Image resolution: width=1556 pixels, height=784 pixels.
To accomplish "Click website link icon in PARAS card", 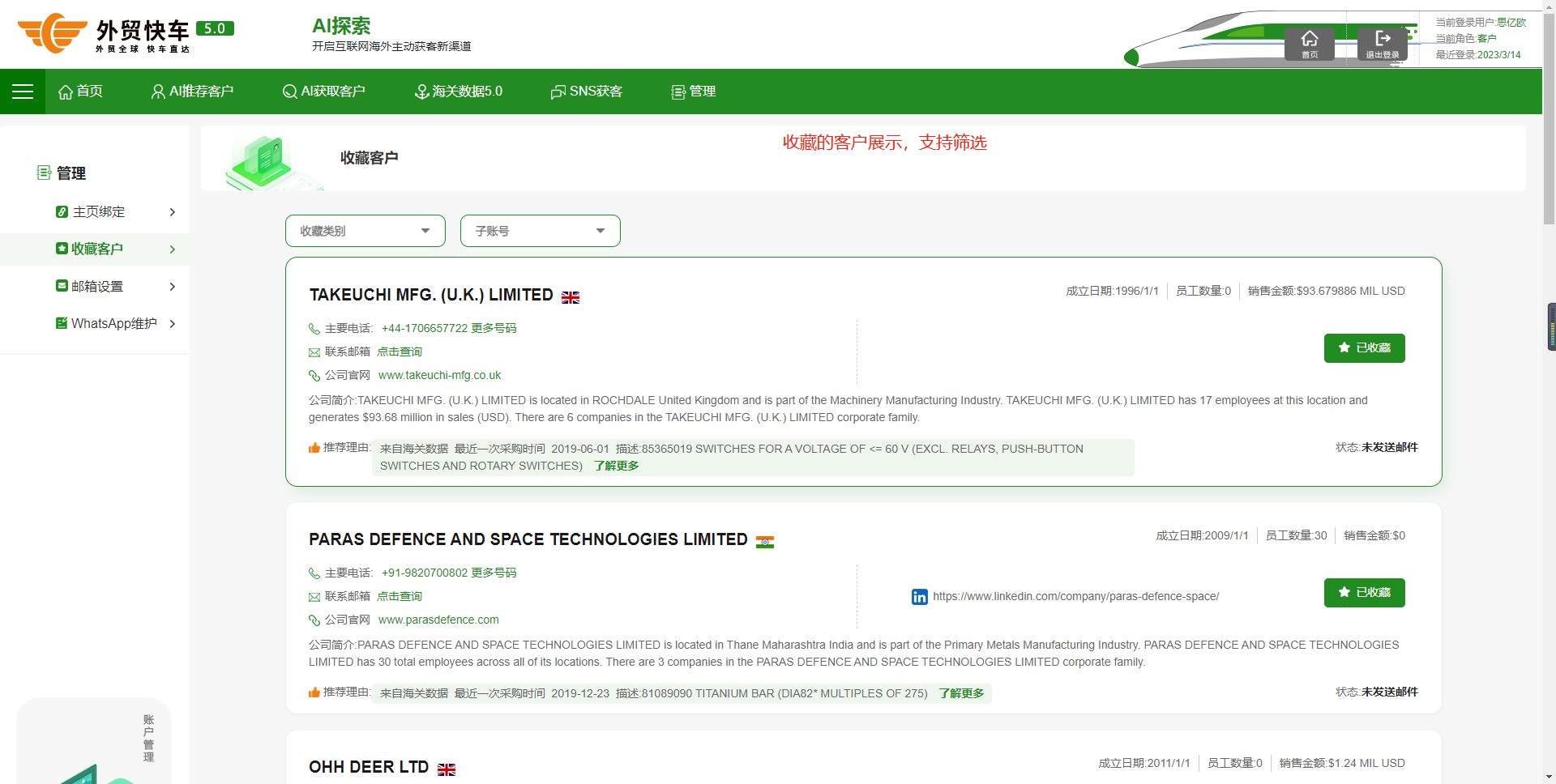I will tap(314, 620).
